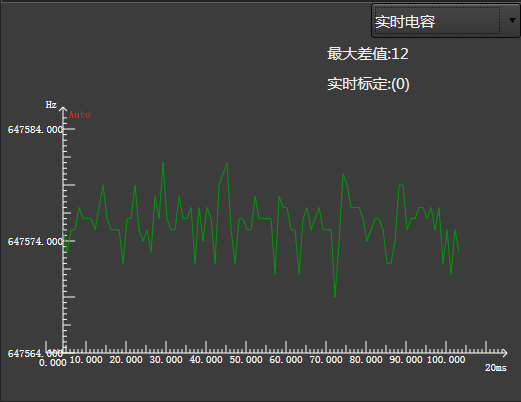Click the 实时电容 combo box text

coord(405,22)
